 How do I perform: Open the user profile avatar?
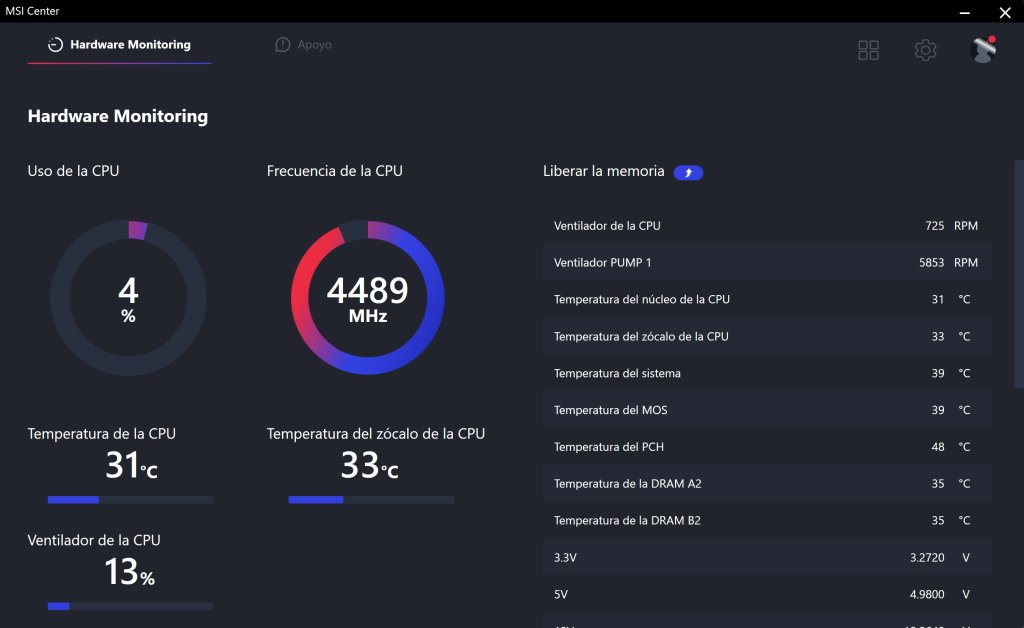(x=983, y=50)
